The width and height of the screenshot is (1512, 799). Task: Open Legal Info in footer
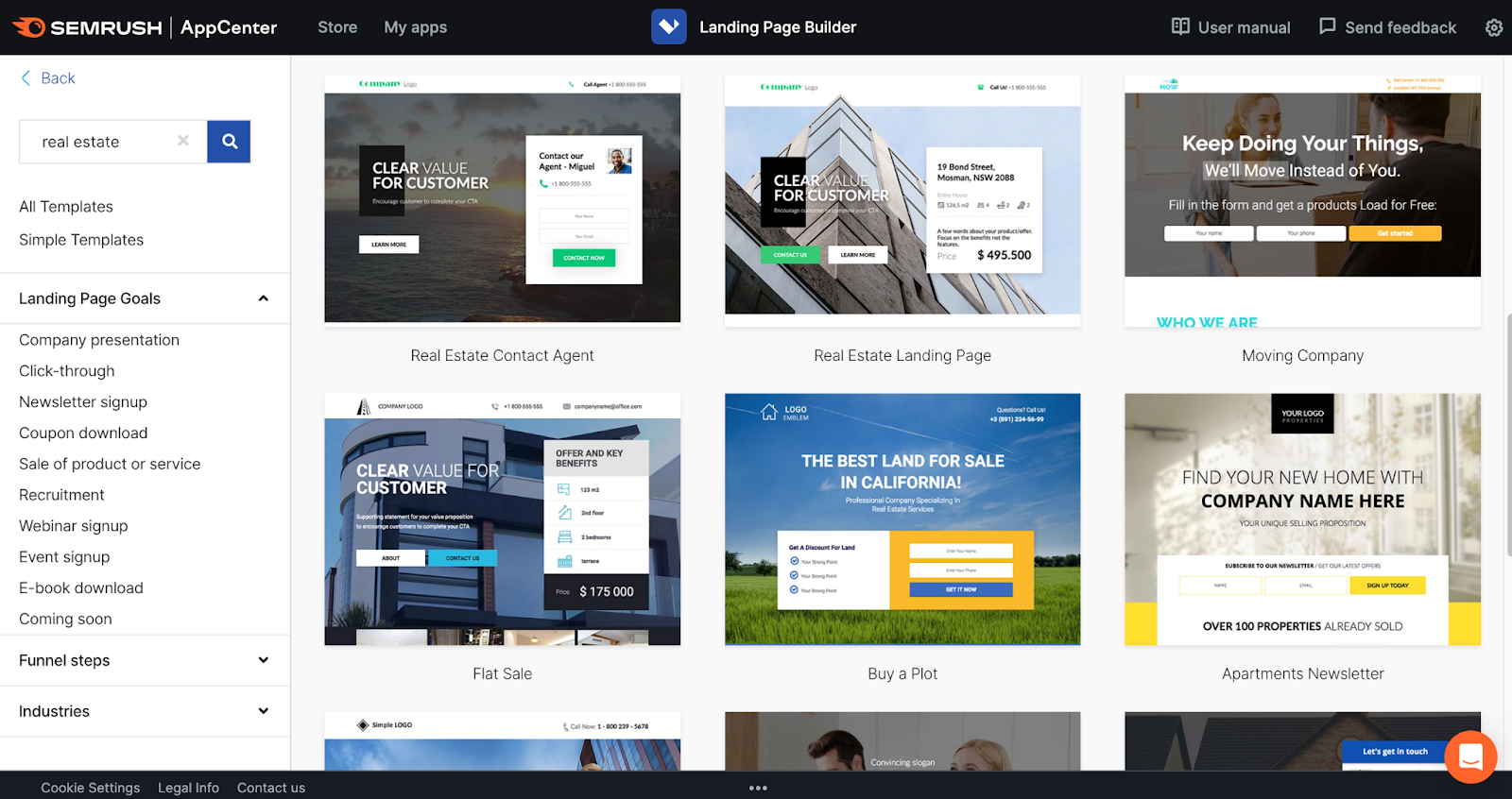[188, 788]
